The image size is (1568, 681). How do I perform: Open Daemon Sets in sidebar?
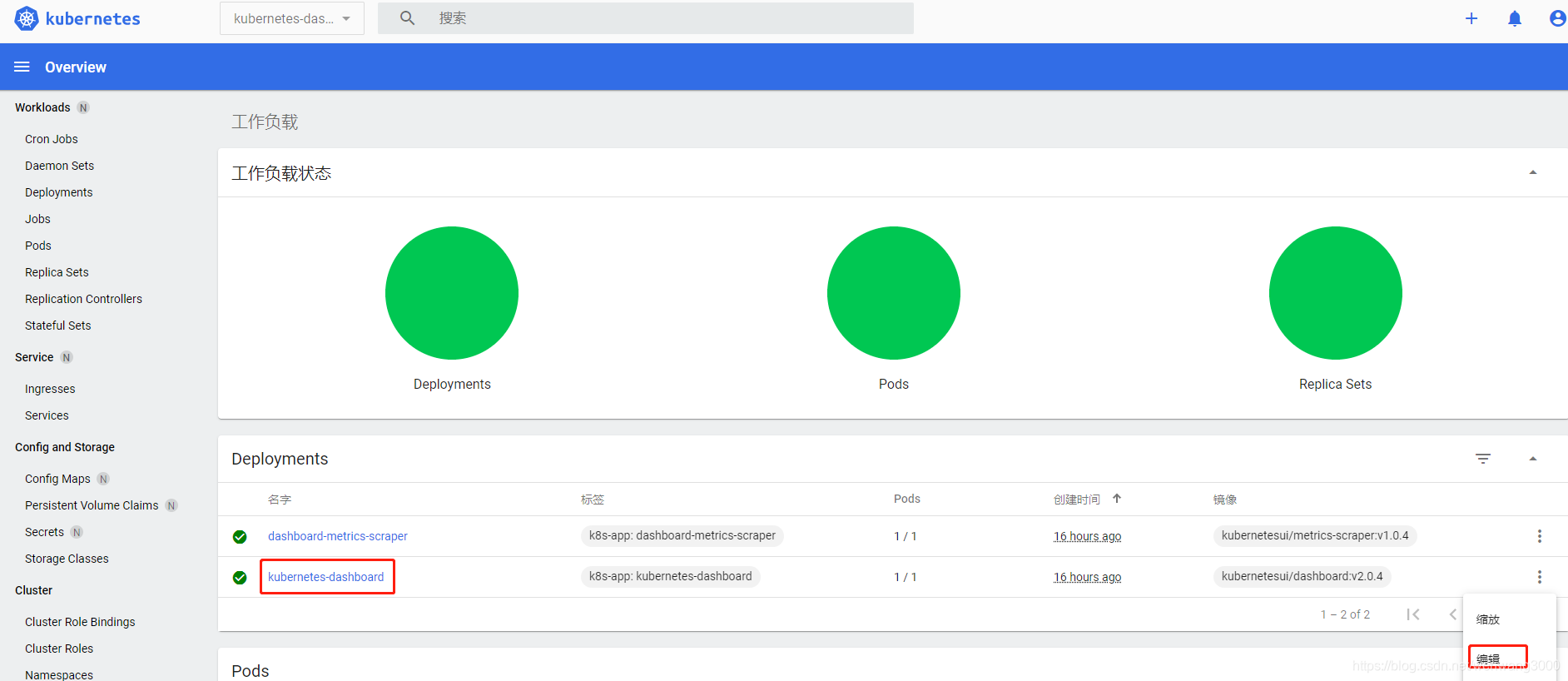(59, 166)
